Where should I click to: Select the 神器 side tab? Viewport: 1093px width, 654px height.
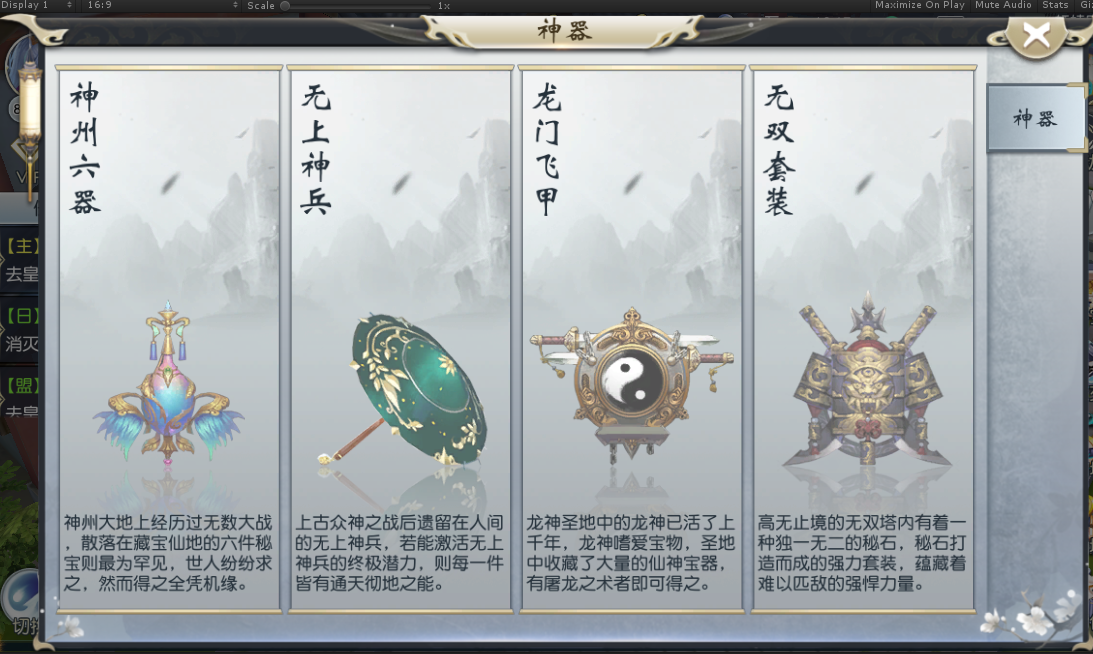pos(1035,118)
